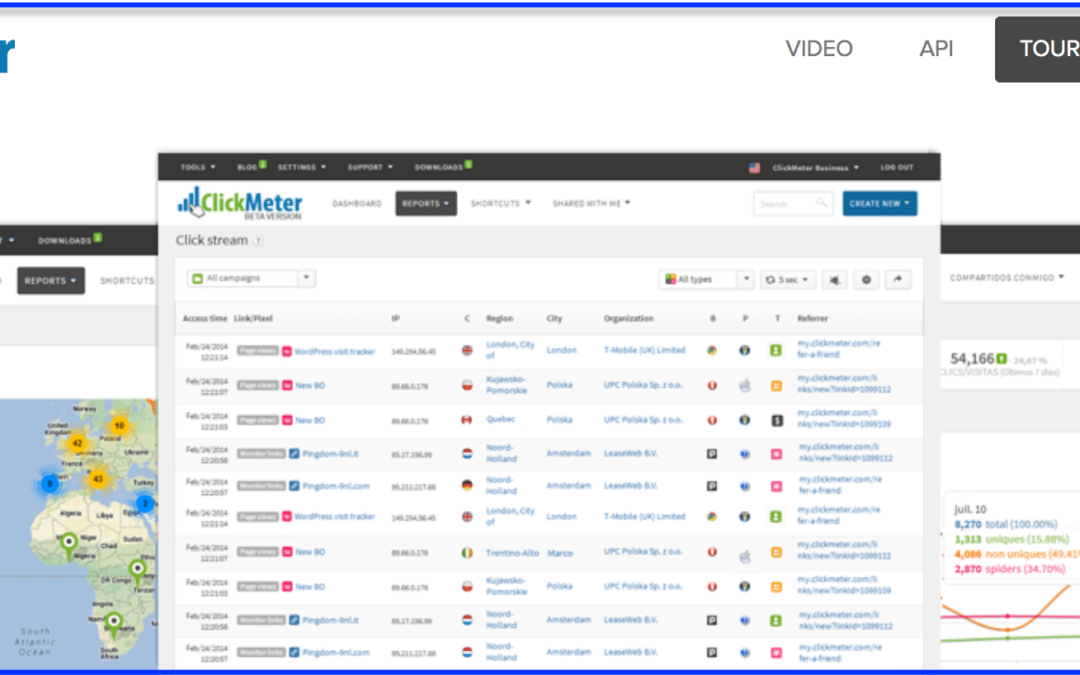The image size is (1080, 675).
Task: Open REPORTS menu in front window
Action: click(x=426, y=203)
